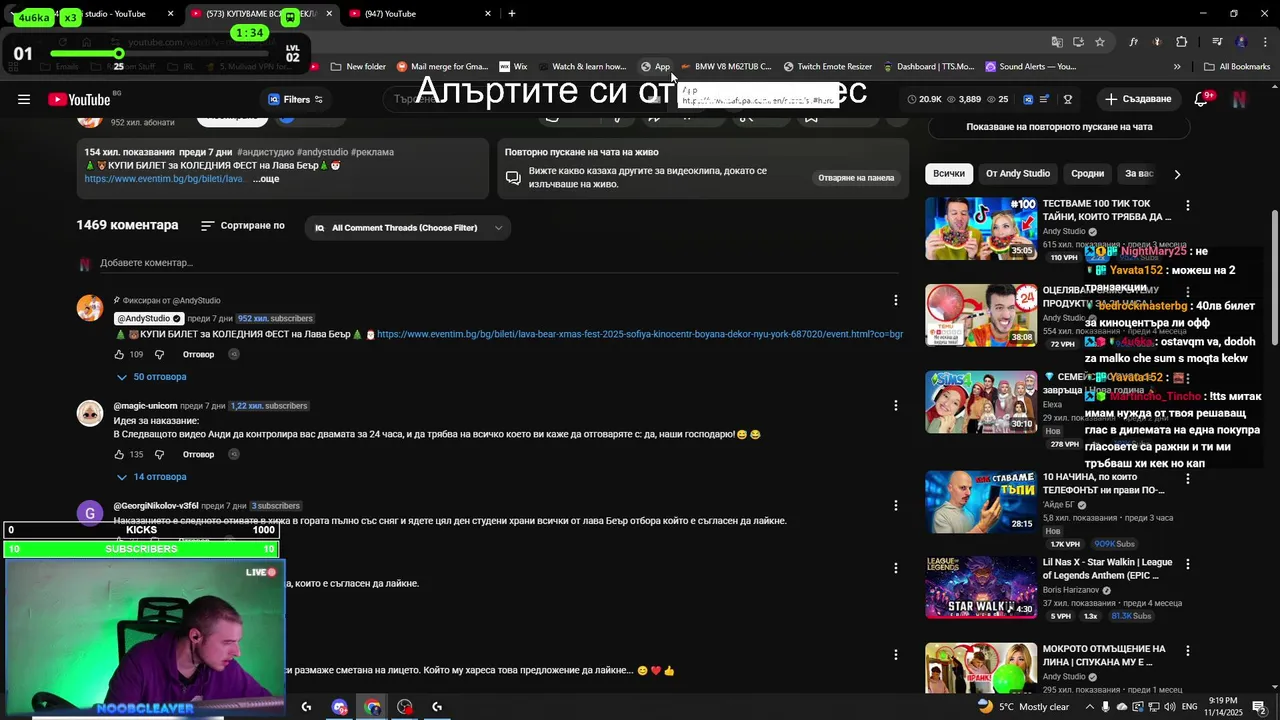Screen dimensions: 1280x720
Task: Open the YouTube hamburger guide menu
Action: pos(24,99)
